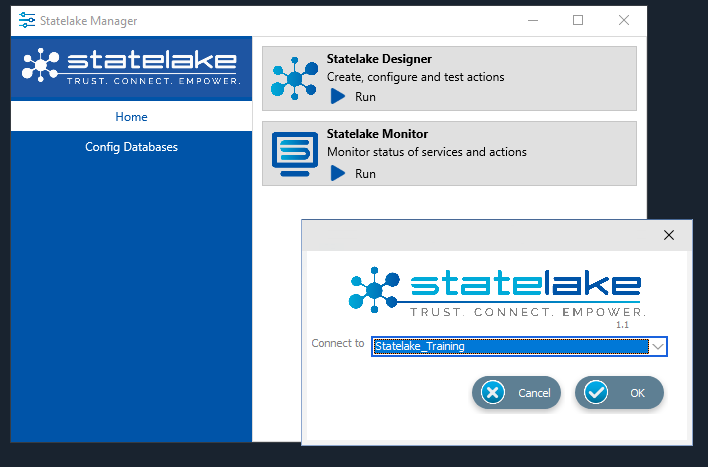Confirm connection with OK button
Image resolution: width=708 pixels, height=467 pixels.
(x=619, y=392)
